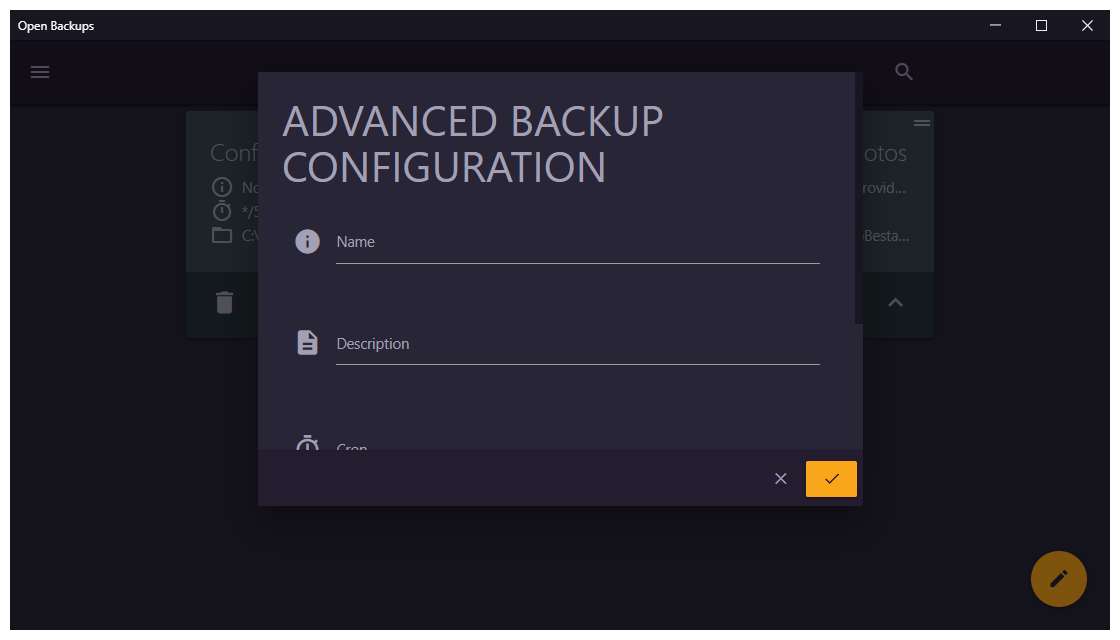Collapse the right card with chevron up
This screenshot has width=1120, height=640.
coord(895,302)
